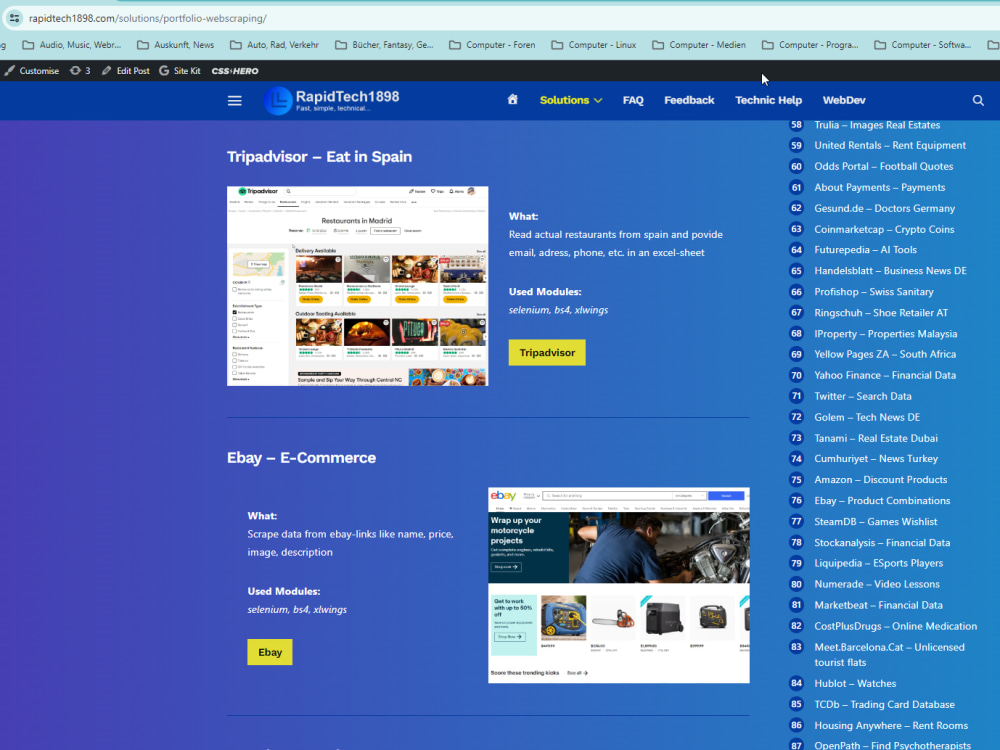Open Handelsblatt – Business News DE link

coord(890,271)
